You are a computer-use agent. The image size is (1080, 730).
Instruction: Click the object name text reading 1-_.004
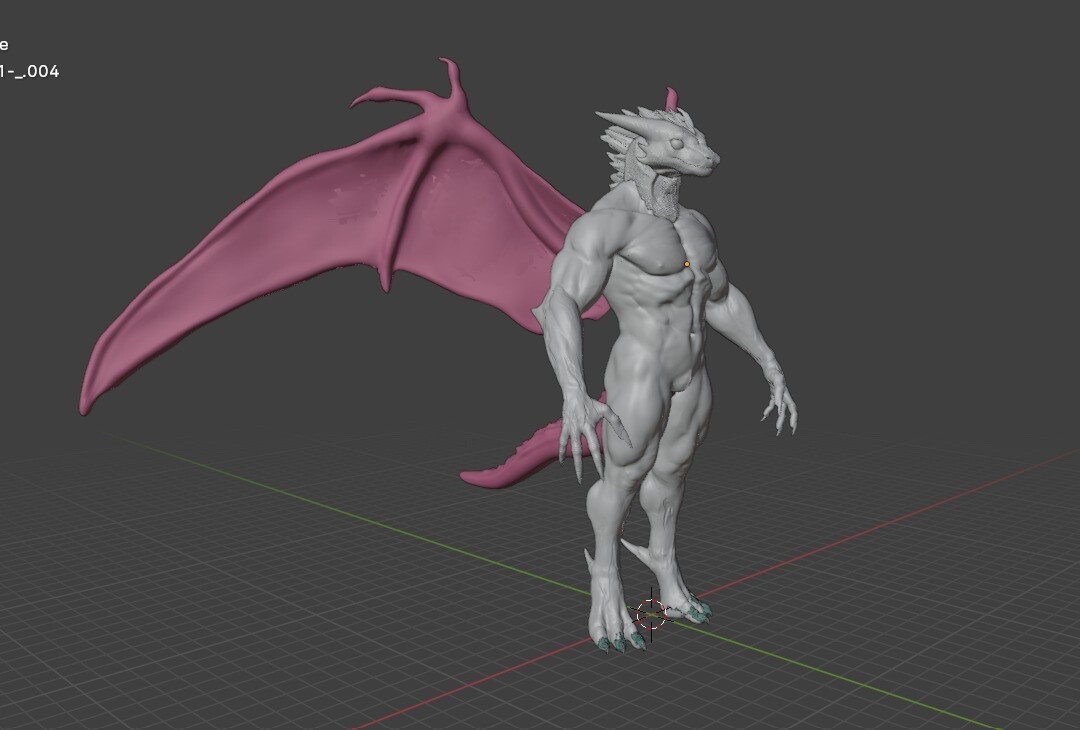coord(30,72)
